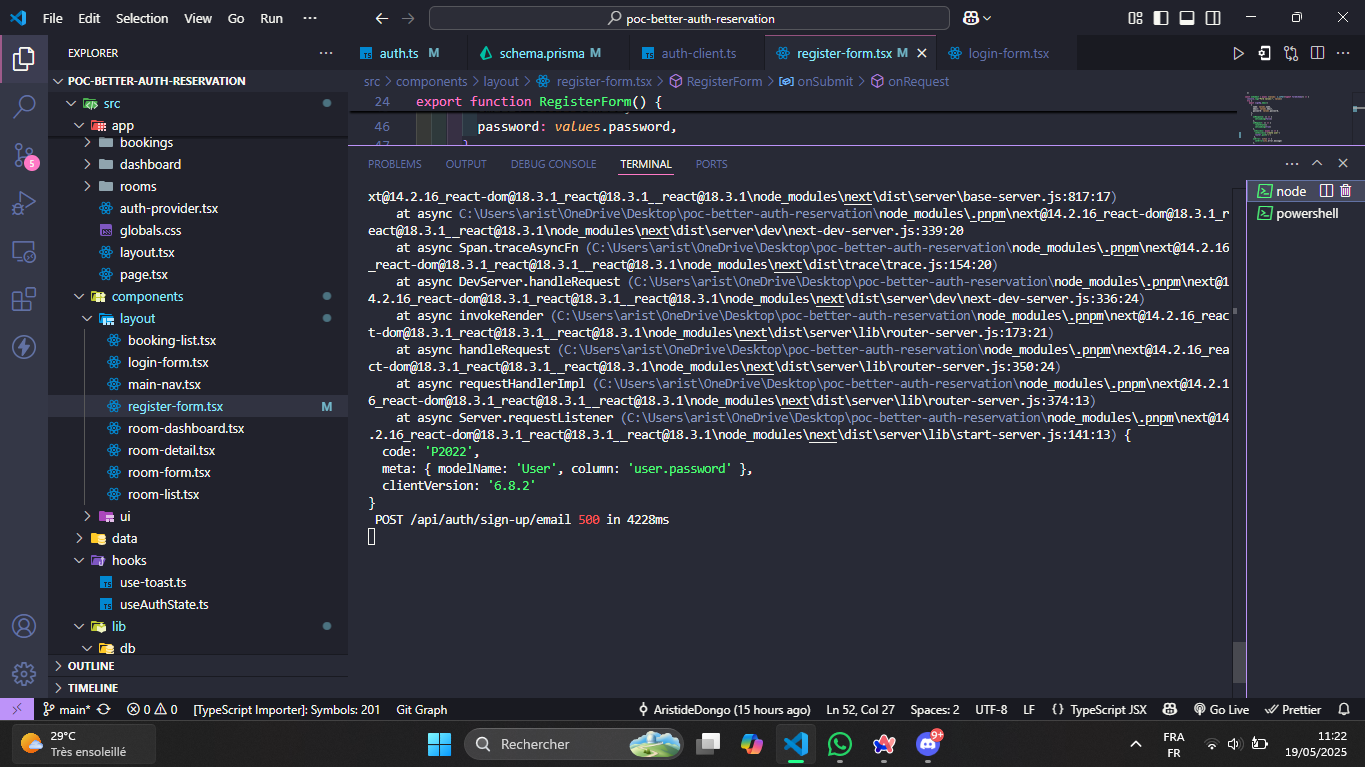Open the Selection menu
The width and height of the screenshot is (1365, 767).
(142, 18)
